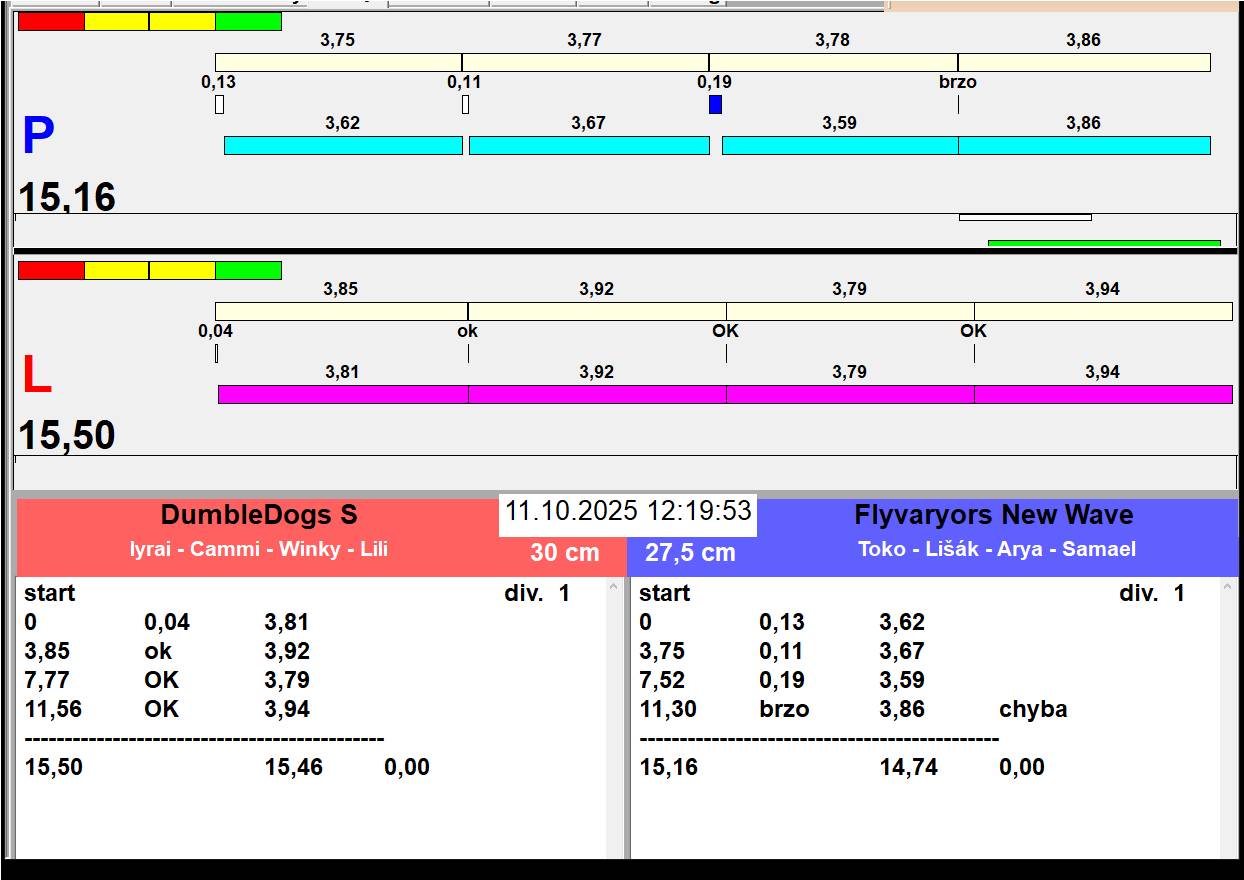Image resolution: width=1244 pixels, height=880 pixels.
Task: Click 'div. 1' in the Flyvaryors results list
Action: click(x=1152, y=593)
